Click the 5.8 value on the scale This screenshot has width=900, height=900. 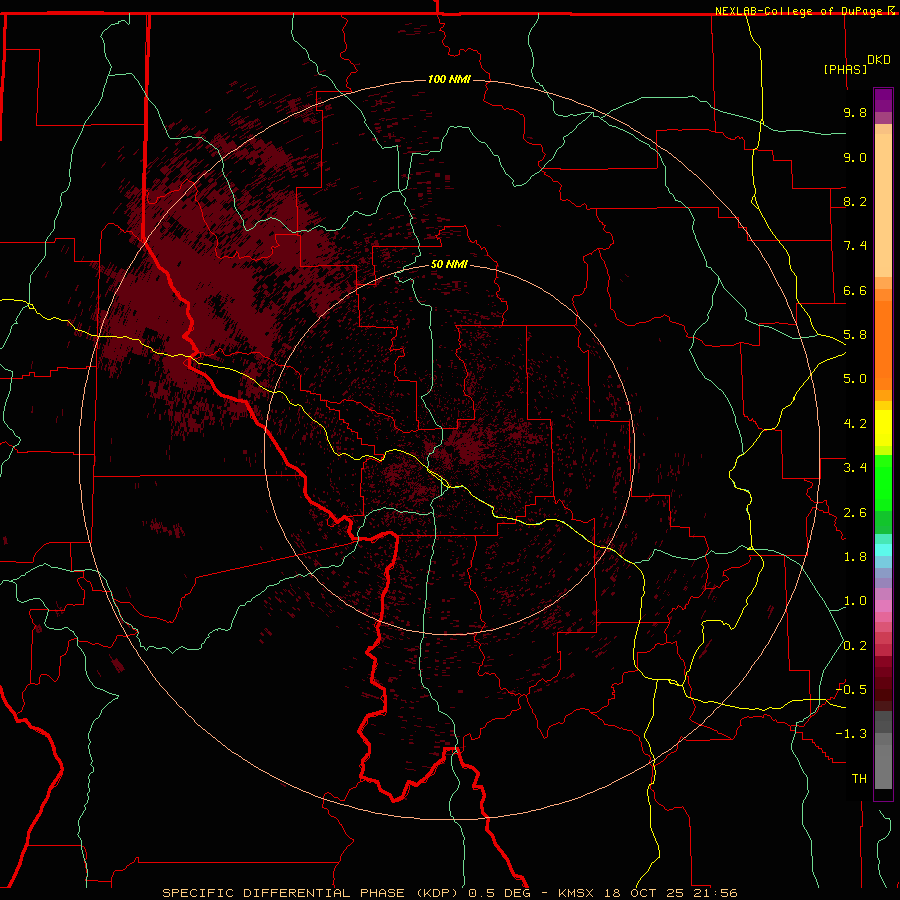855,335
